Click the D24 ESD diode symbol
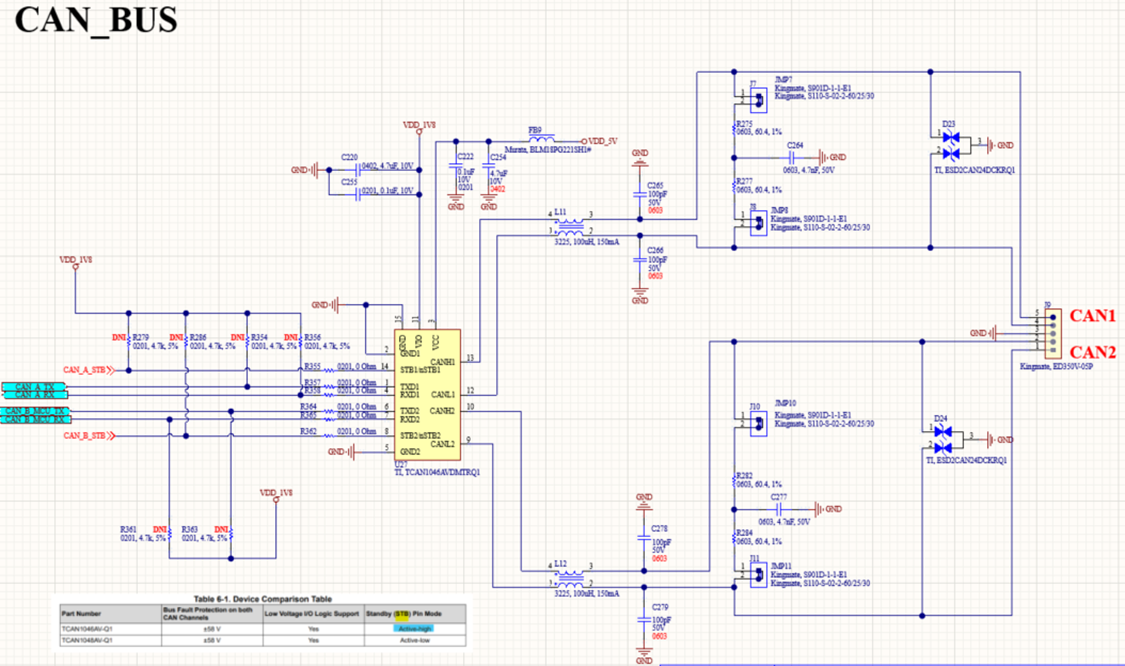 [x=943, y=439]
